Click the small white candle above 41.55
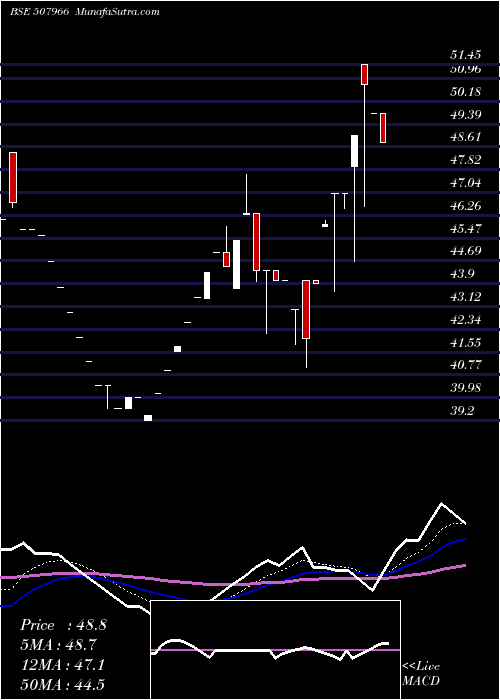This screenshot has width=500, height=700. [177, 349]
